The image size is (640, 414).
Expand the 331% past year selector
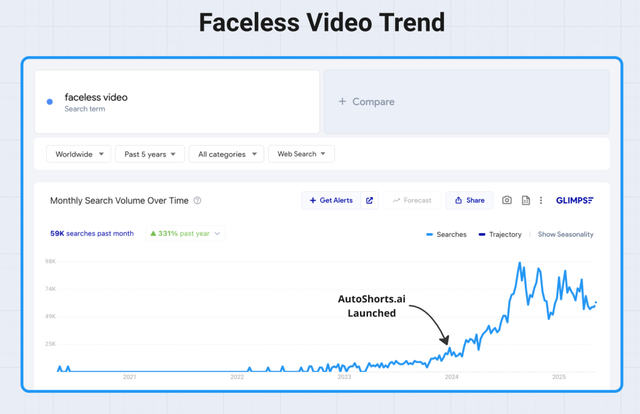(186, 234)
